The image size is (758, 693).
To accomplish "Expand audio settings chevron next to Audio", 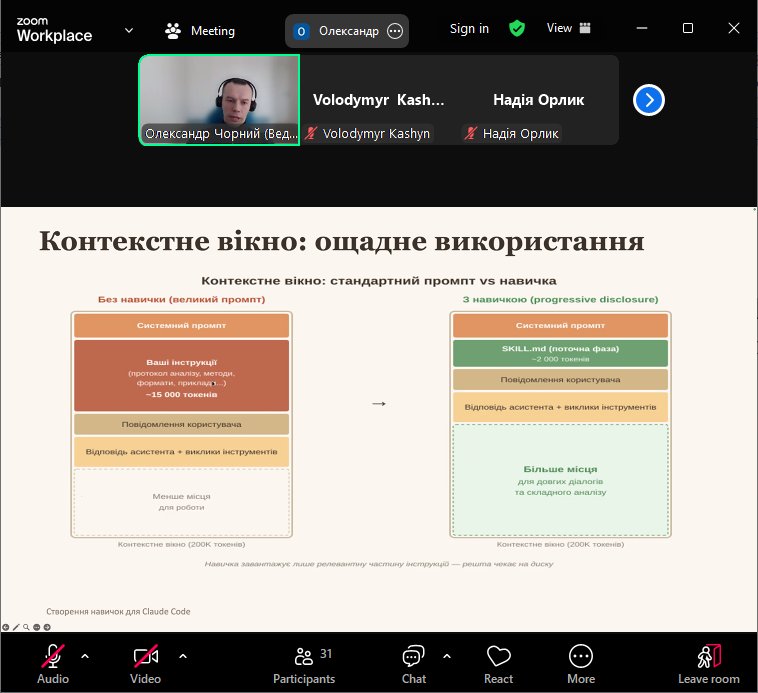I will pos(85,656).
